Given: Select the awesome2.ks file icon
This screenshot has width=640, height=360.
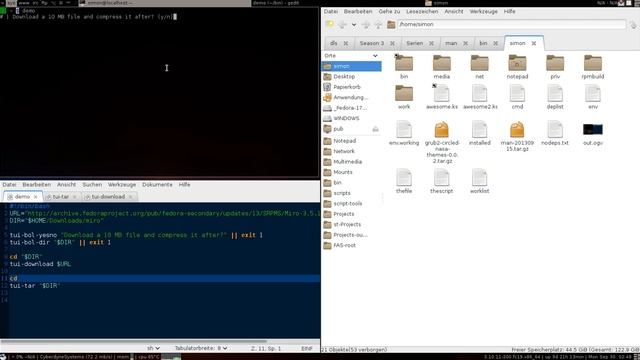Looking at the screenshot, I should tap(479, 93).
